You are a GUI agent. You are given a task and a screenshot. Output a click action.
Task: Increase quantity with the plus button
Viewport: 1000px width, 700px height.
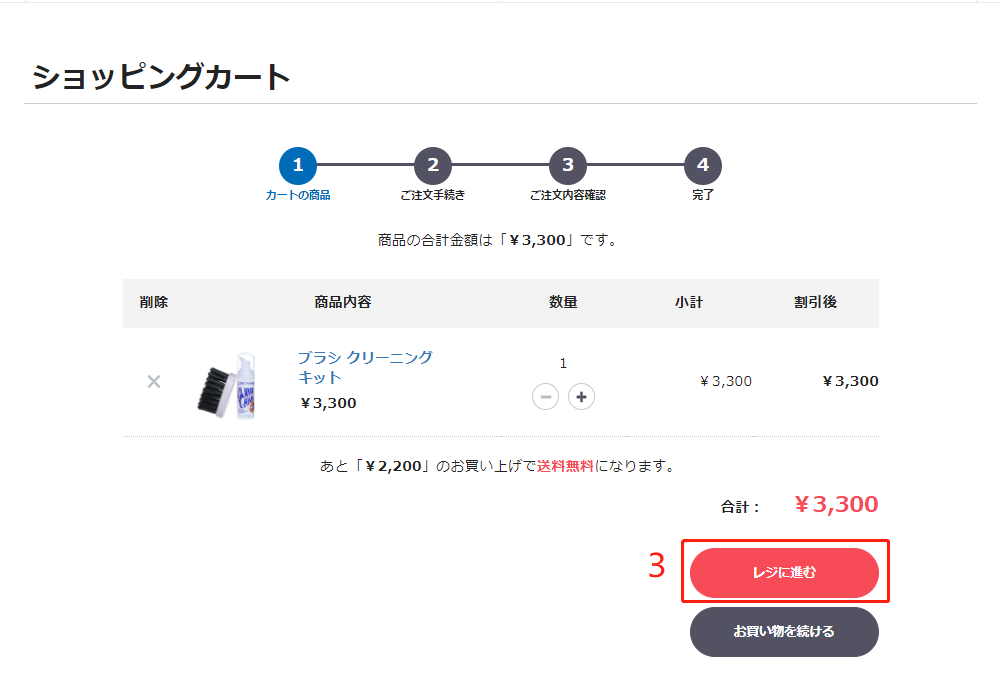581,397
